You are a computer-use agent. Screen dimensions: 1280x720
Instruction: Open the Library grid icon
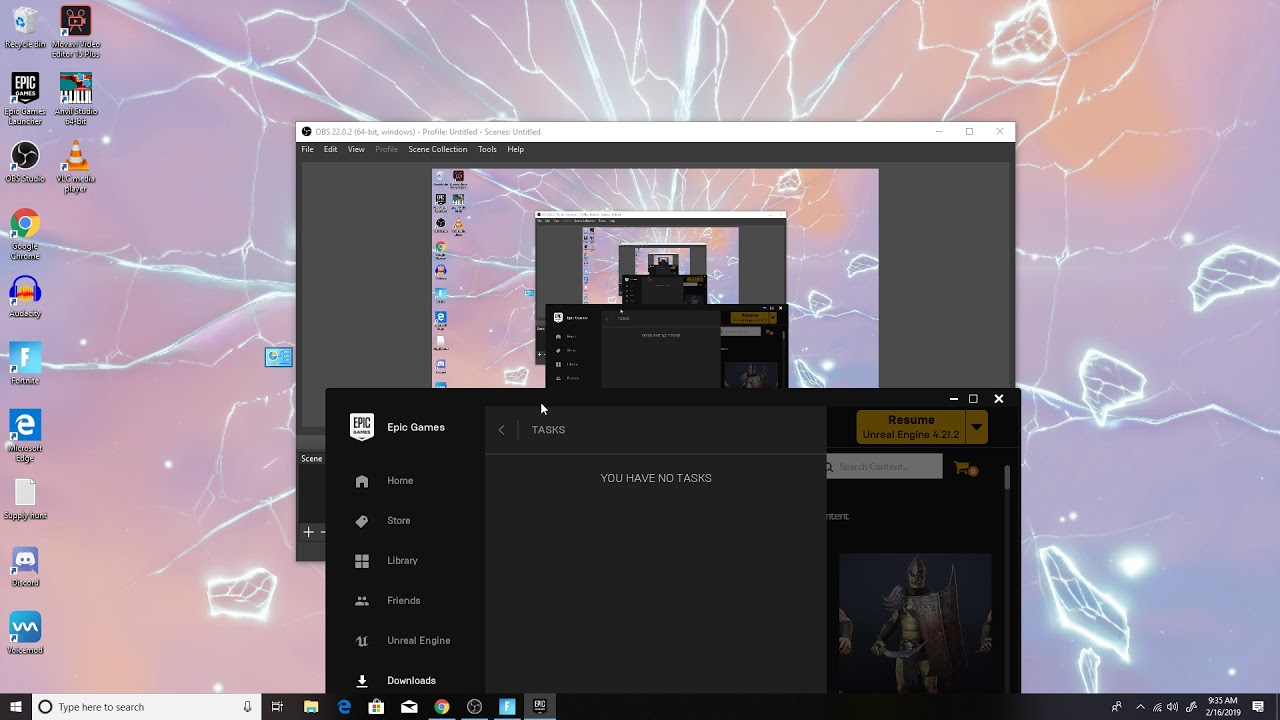(x=362, y=561)
